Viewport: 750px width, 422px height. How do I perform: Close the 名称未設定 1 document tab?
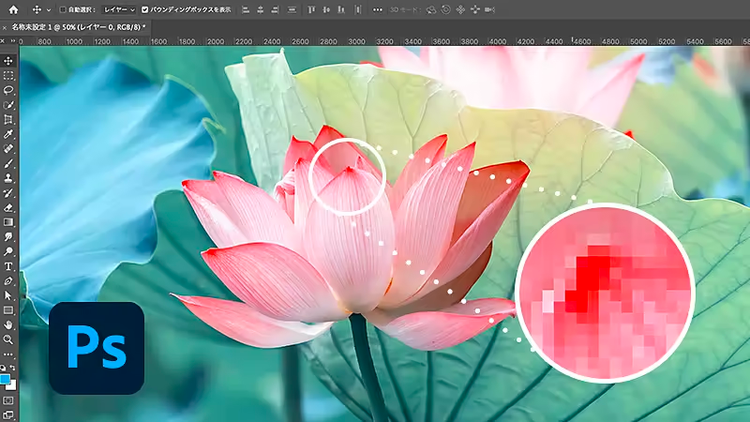click(x=7, y=27)
